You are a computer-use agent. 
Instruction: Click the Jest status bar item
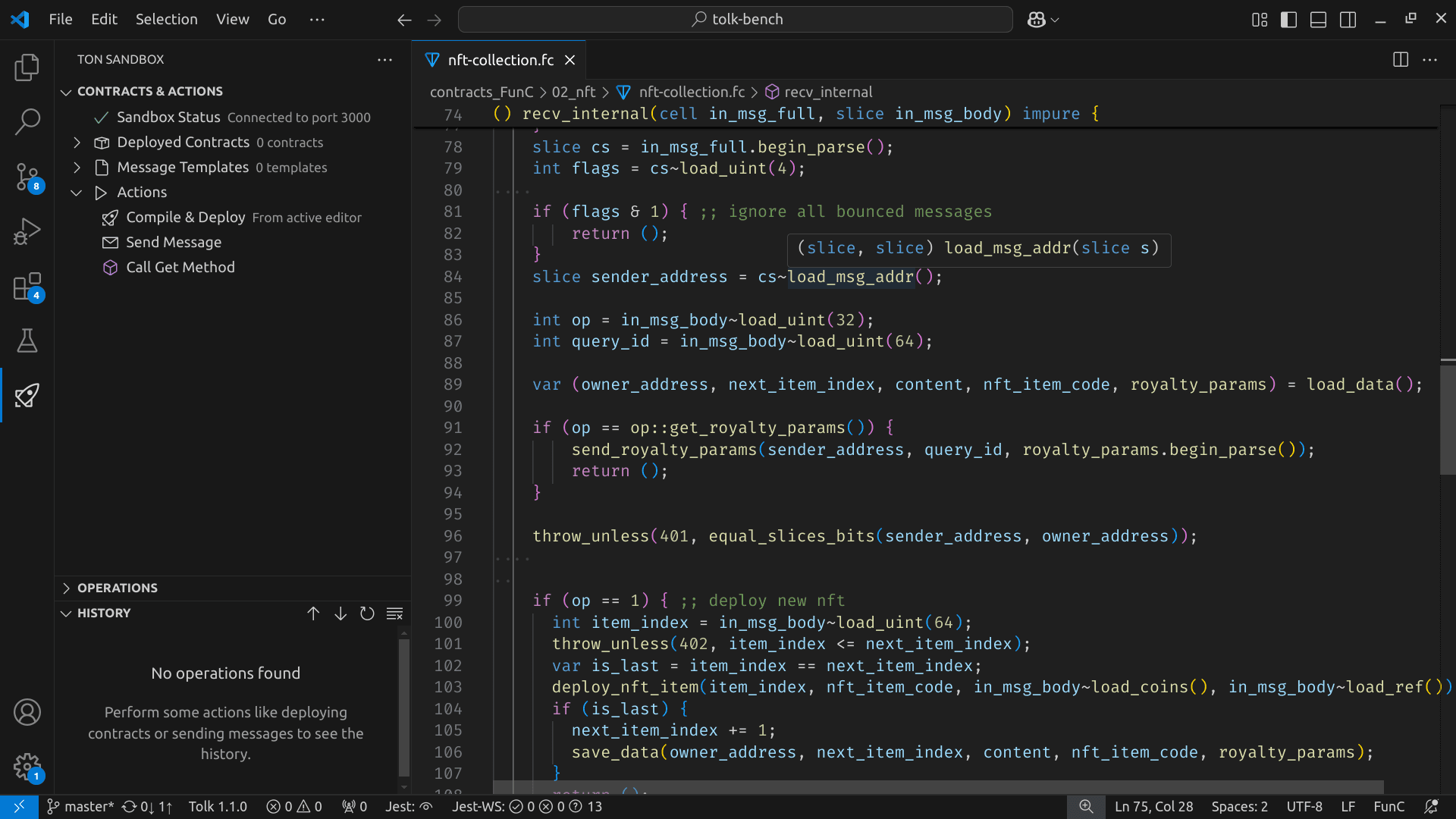[409, 807]
